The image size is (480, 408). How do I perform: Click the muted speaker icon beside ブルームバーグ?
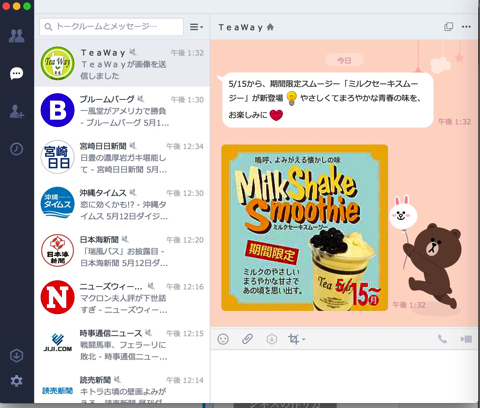(x=141, y=99)
